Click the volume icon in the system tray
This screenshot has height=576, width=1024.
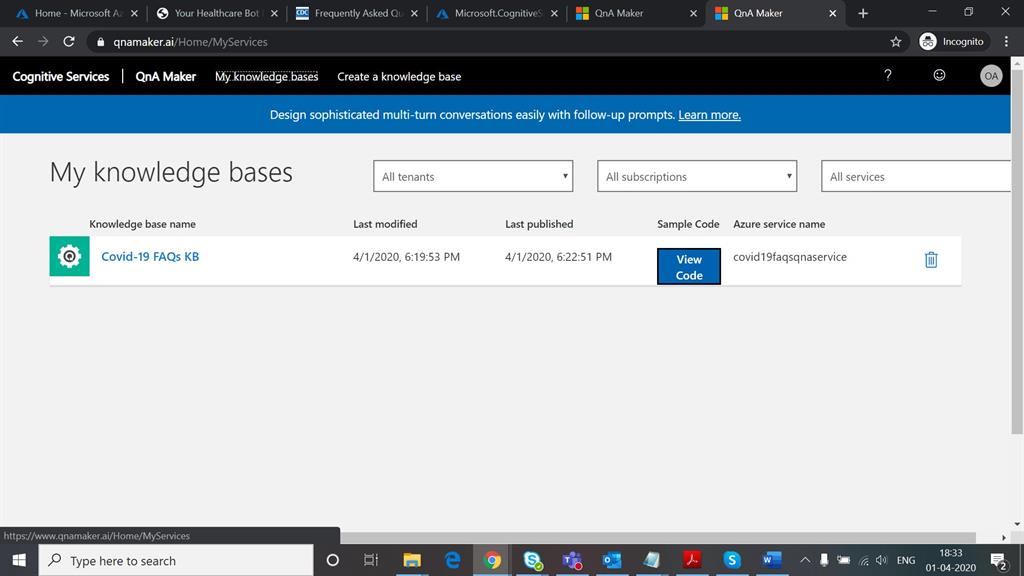(x=881, y=560)
